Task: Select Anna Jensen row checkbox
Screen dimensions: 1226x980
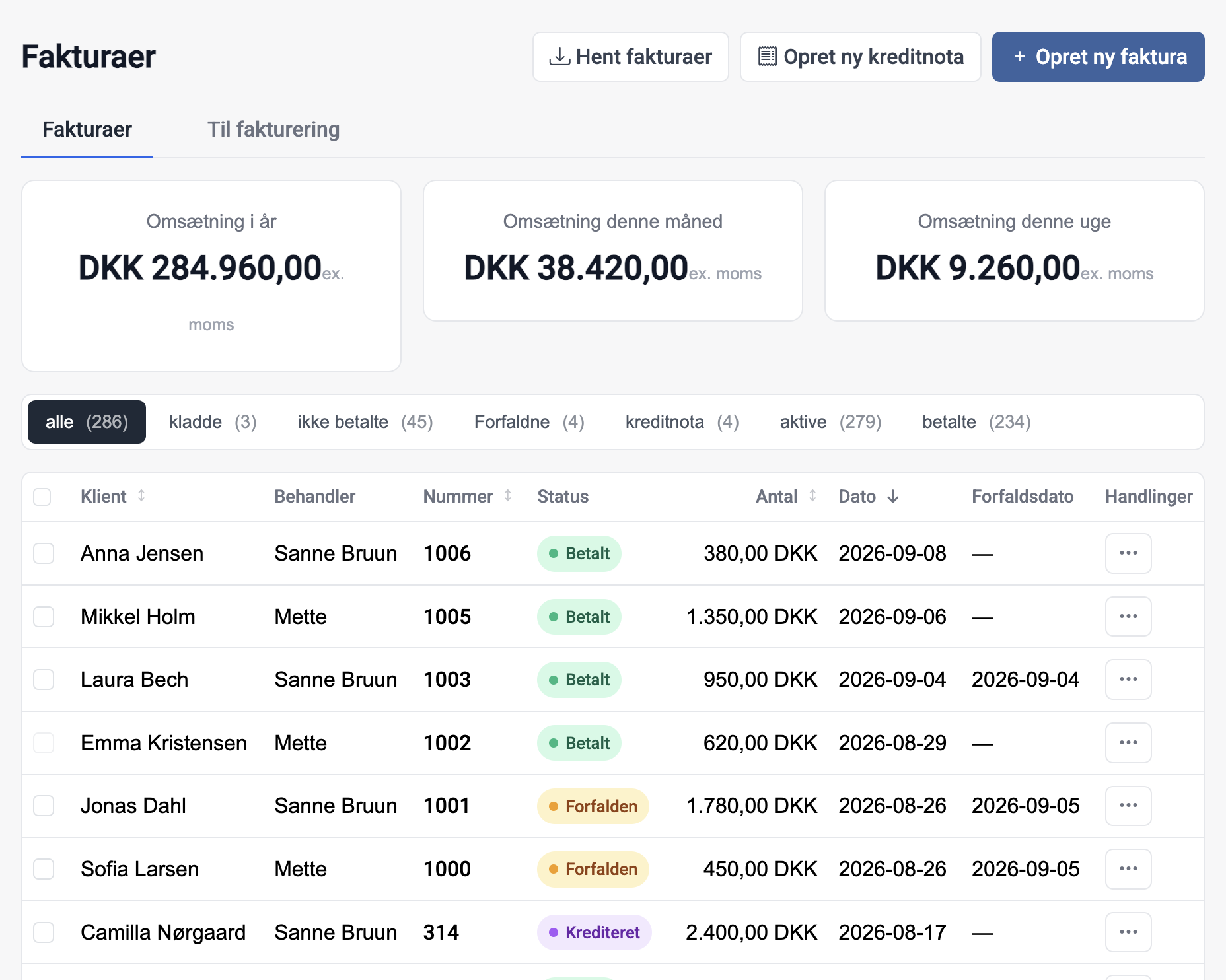Action: pyautogui.click(x=44, y=553)
